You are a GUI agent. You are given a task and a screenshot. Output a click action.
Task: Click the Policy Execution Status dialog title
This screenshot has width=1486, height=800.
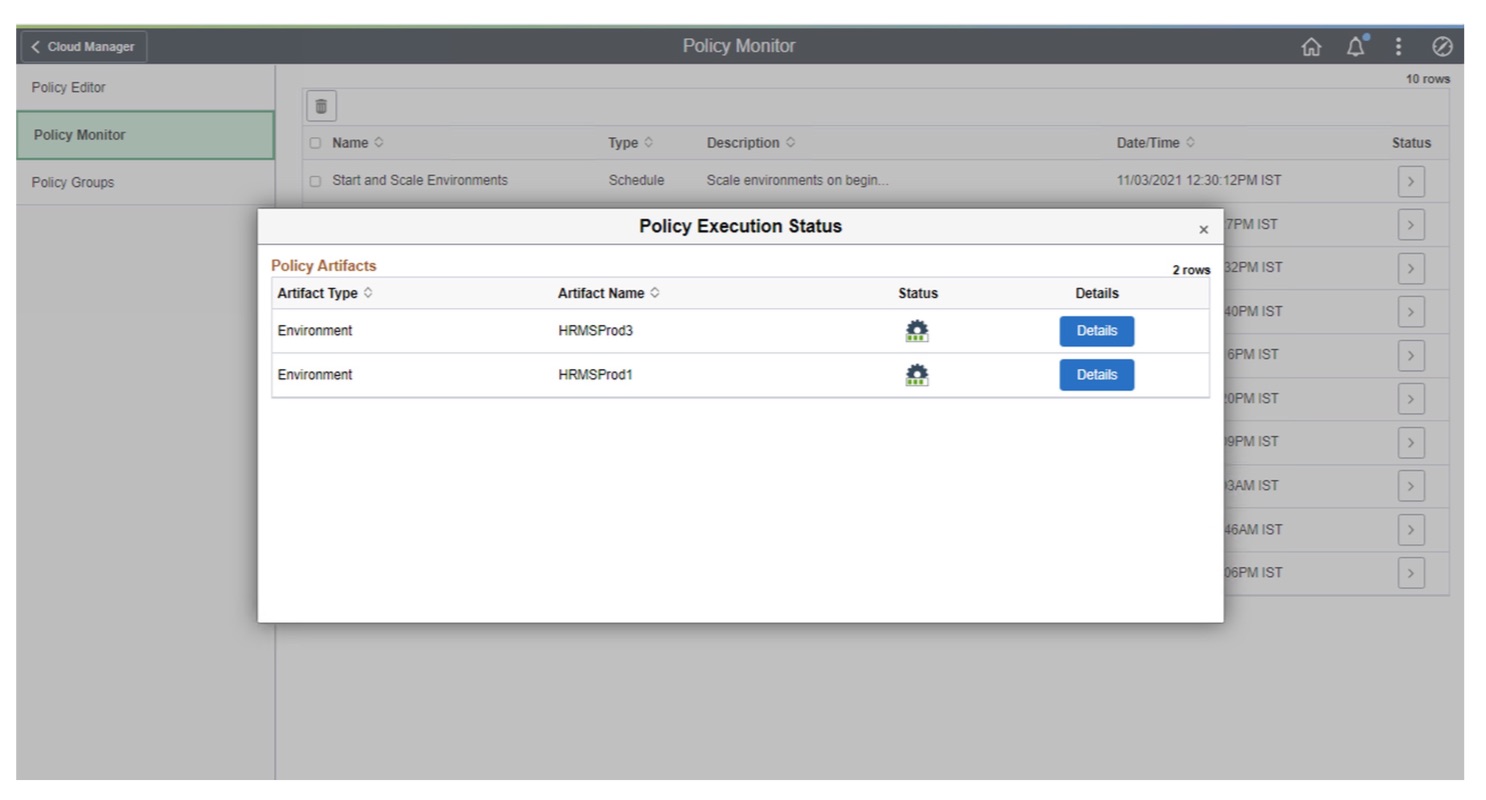741,227
